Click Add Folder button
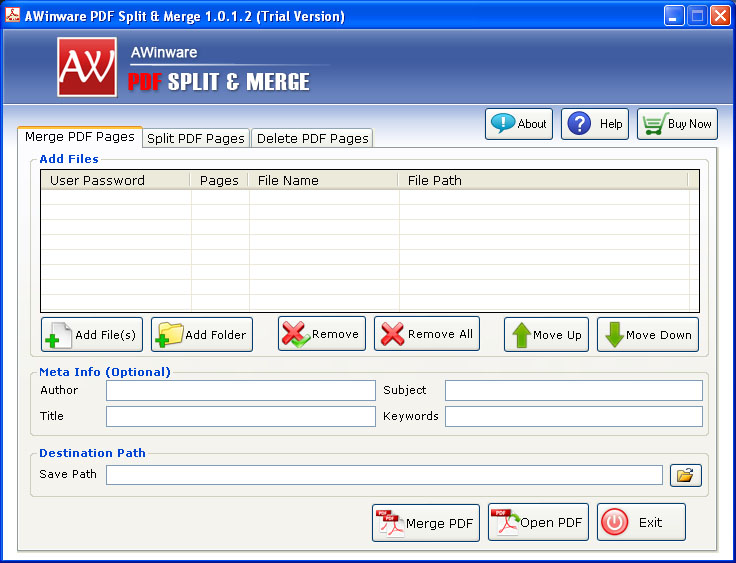Viewport: 736px width, 563px height. tap(202, 335)
